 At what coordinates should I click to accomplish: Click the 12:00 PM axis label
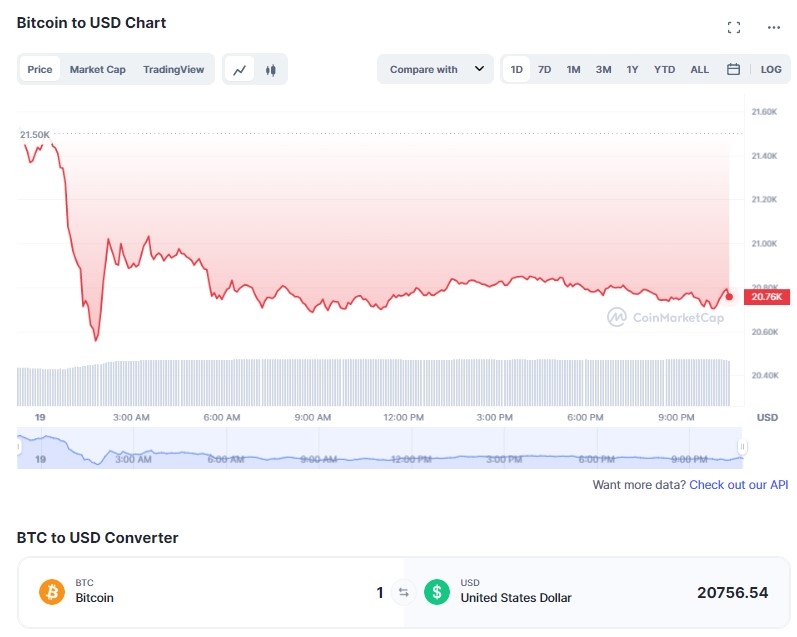[x=404, y=417]
